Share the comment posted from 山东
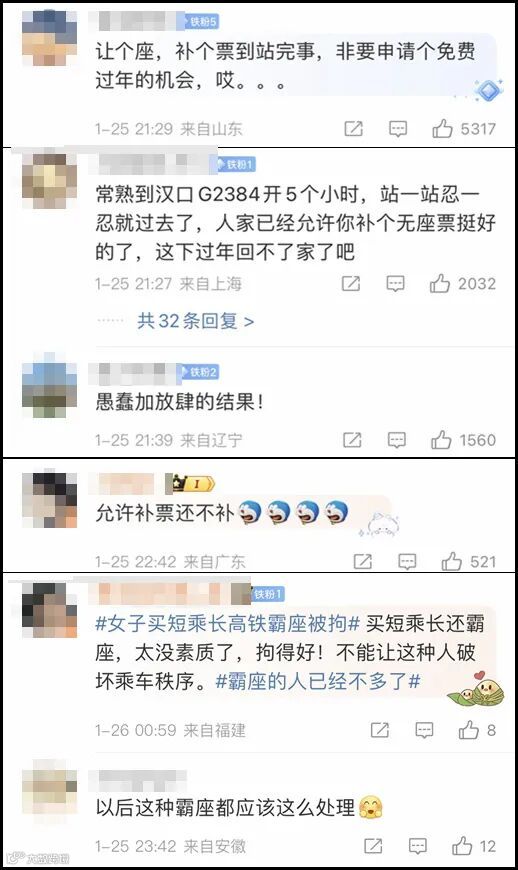Viewport: 518px width, 870px height. (x=353, y=129)
